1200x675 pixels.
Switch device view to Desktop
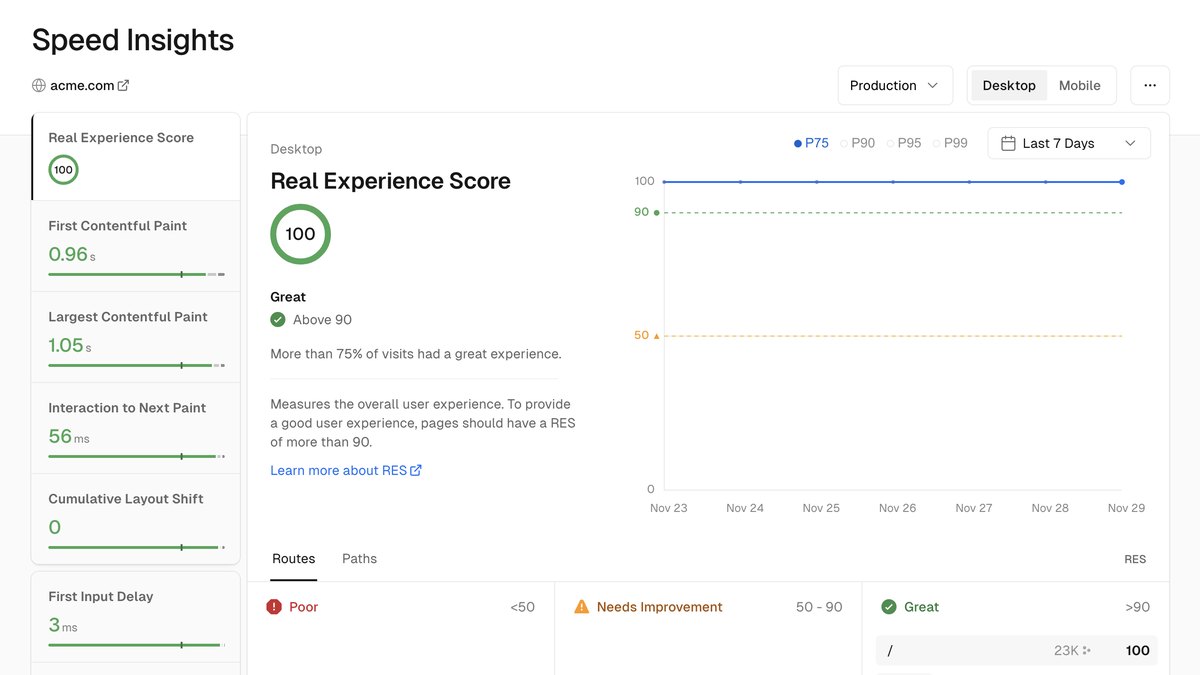tap(1009, 86)
